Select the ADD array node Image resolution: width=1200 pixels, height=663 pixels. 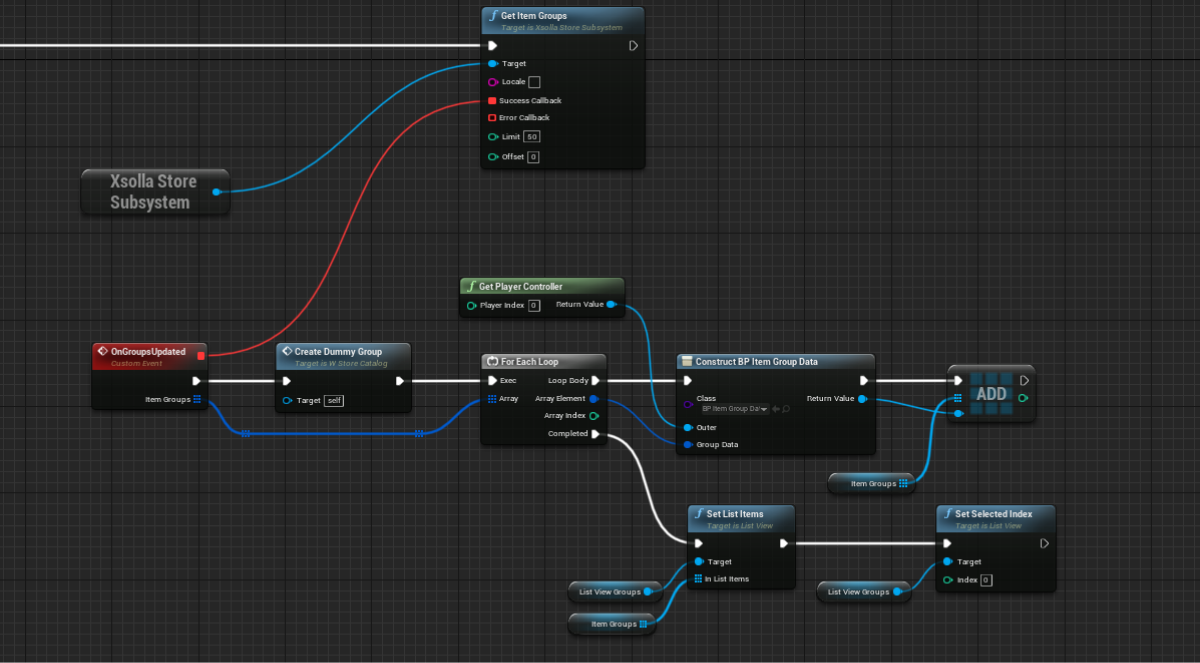click(991, 394)
